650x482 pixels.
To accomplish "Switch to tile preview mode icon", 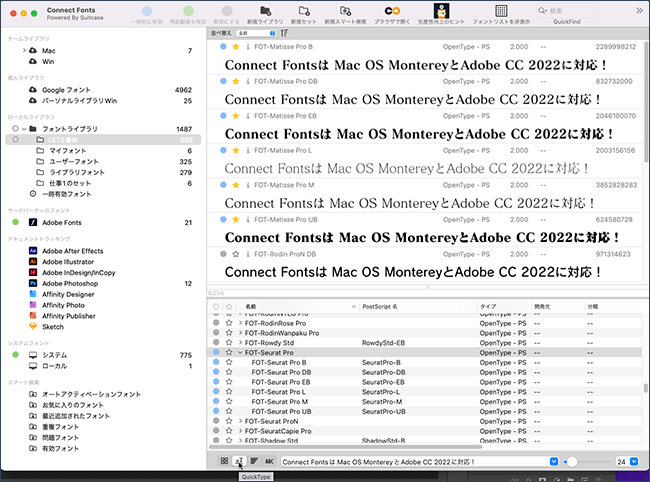I will [224, 461].
